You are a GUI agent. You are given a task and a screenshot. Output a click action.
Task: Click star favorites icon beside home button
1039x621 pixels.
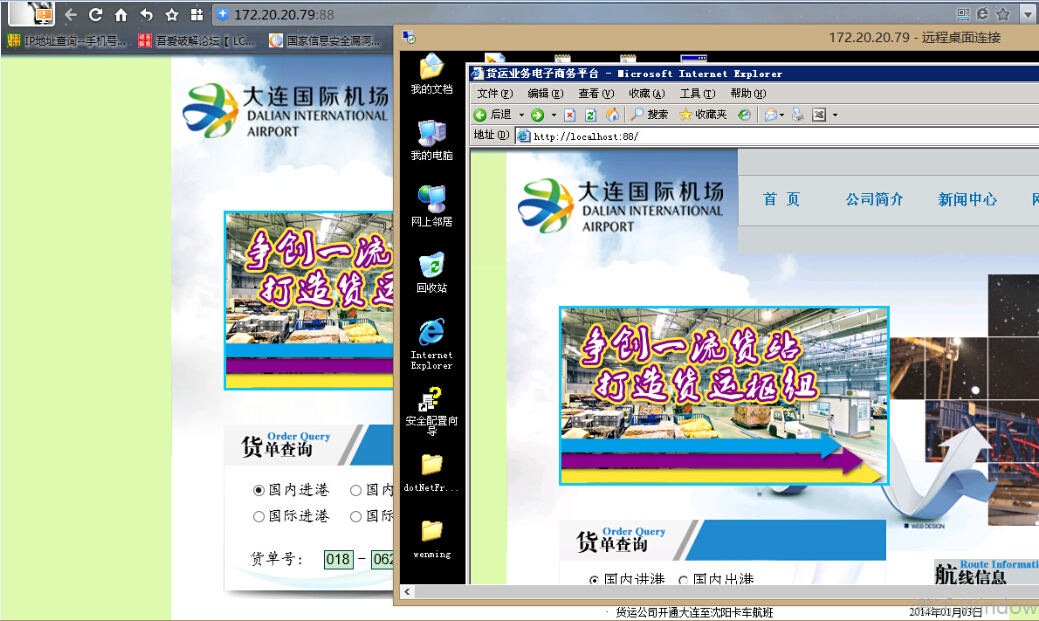[x=172, y=14]
